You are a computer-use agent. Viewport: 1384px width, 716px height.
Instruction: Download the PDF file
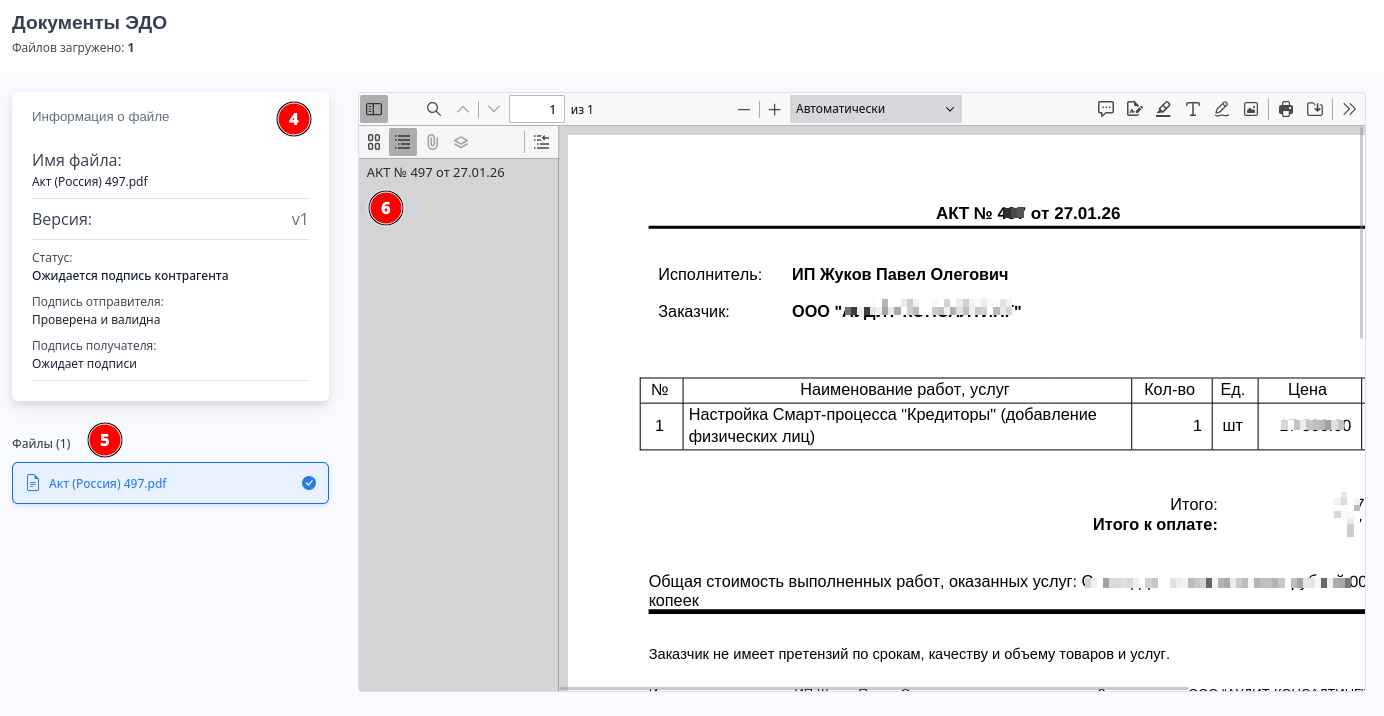click(1315, 109)
